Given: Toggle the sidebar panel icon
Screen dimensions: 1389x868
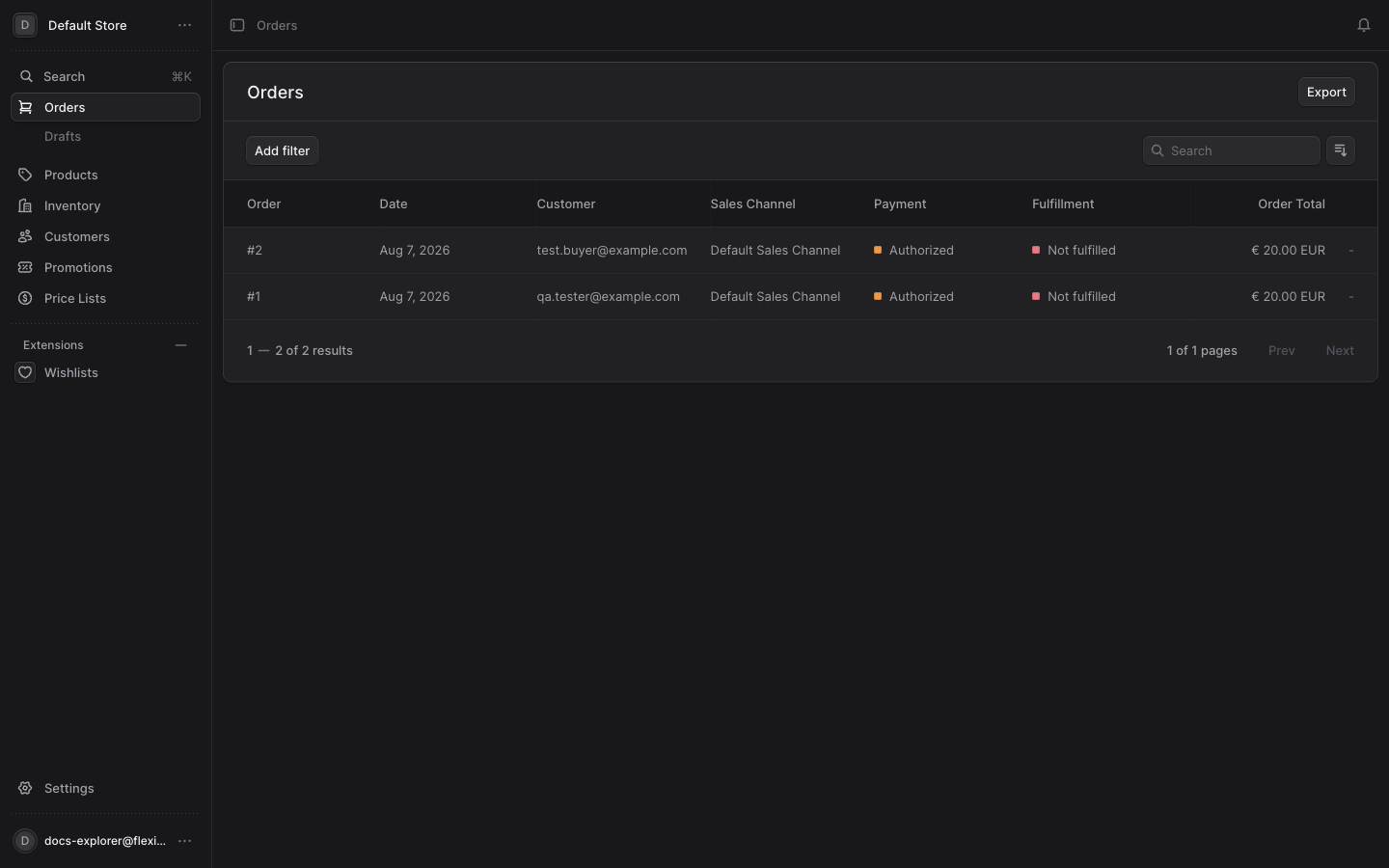Looking at the screenshot, I should pyautogui.click(x=237, y=25).
